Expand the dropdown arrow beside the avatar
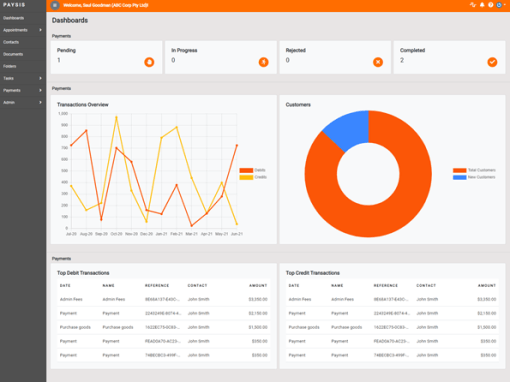 pyautogui.click(x=505, y=5)
